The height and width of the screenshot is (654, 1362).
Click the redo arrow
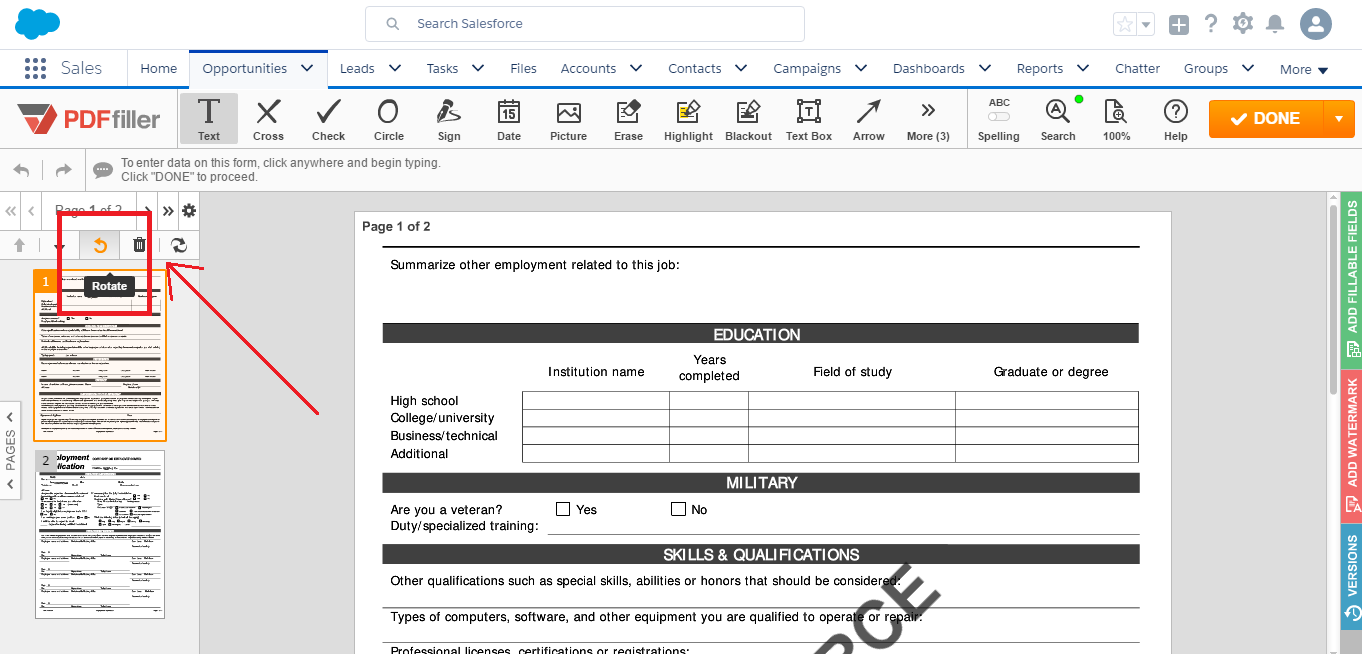(63, 170)
